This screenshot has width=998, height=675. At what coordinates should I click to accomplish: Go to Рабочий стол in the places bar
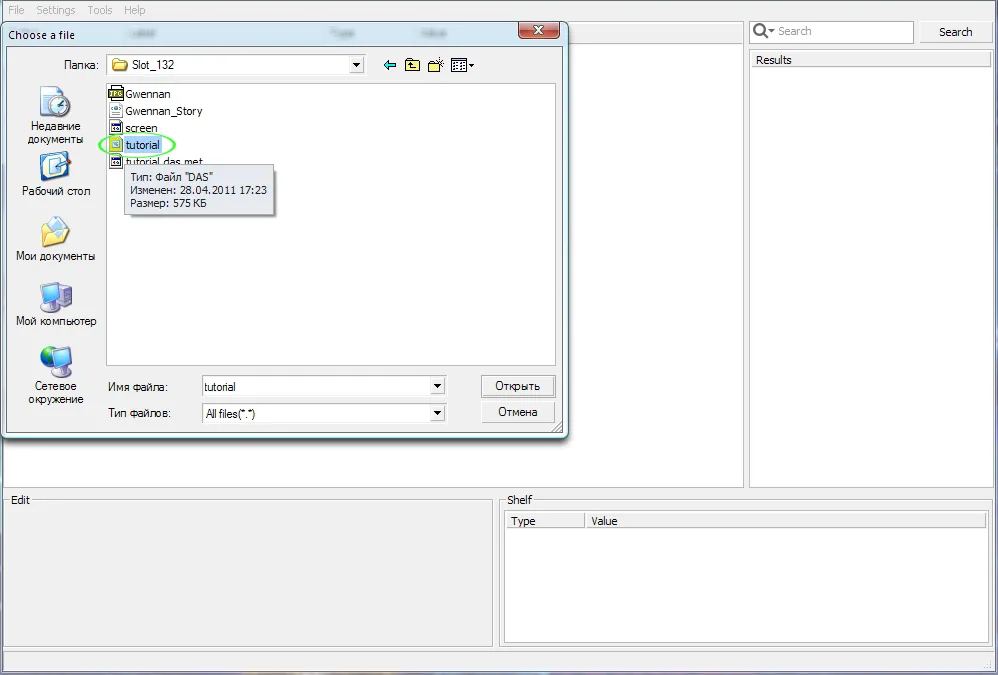[x=55, y=175]
